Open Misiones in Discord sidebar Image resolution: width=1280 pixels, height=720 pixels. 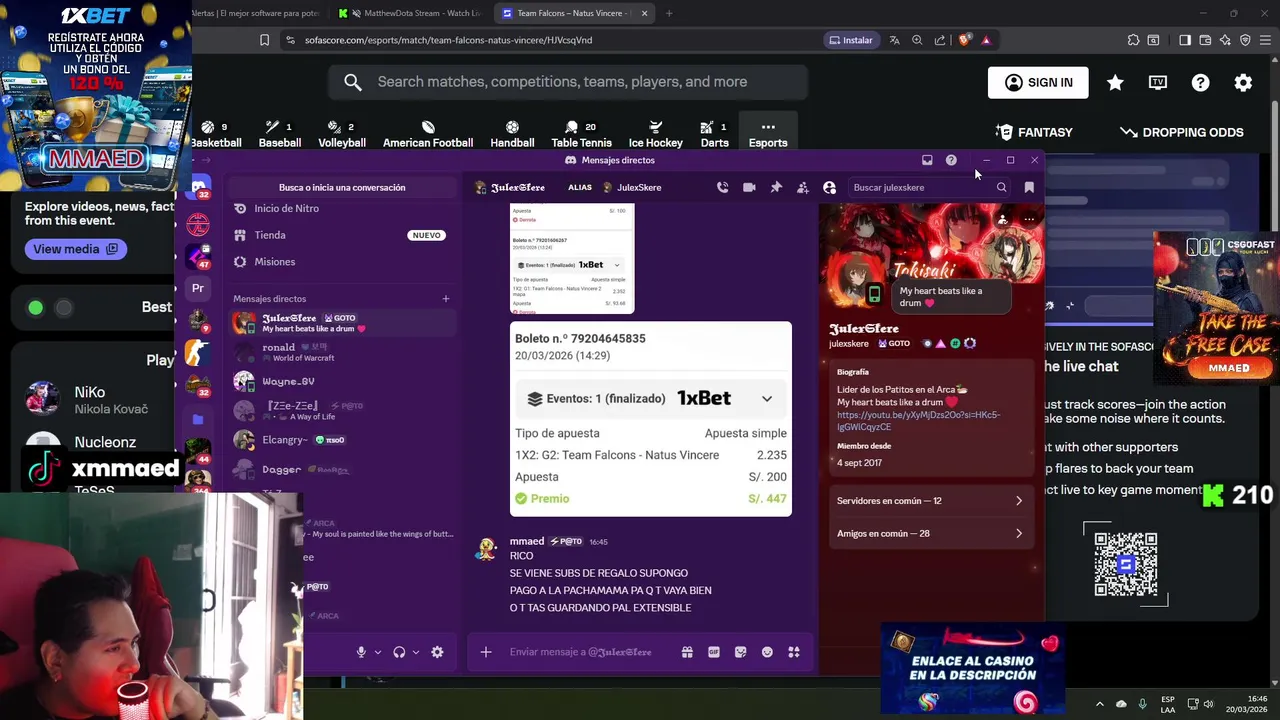pos(342,262)
